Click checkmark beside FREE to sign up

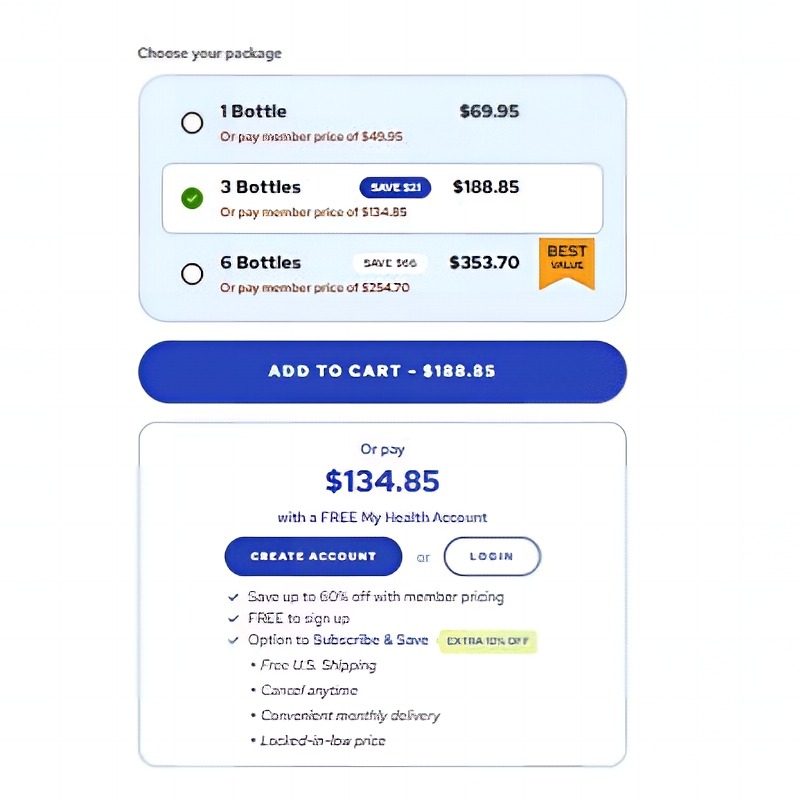coord(233,618)
